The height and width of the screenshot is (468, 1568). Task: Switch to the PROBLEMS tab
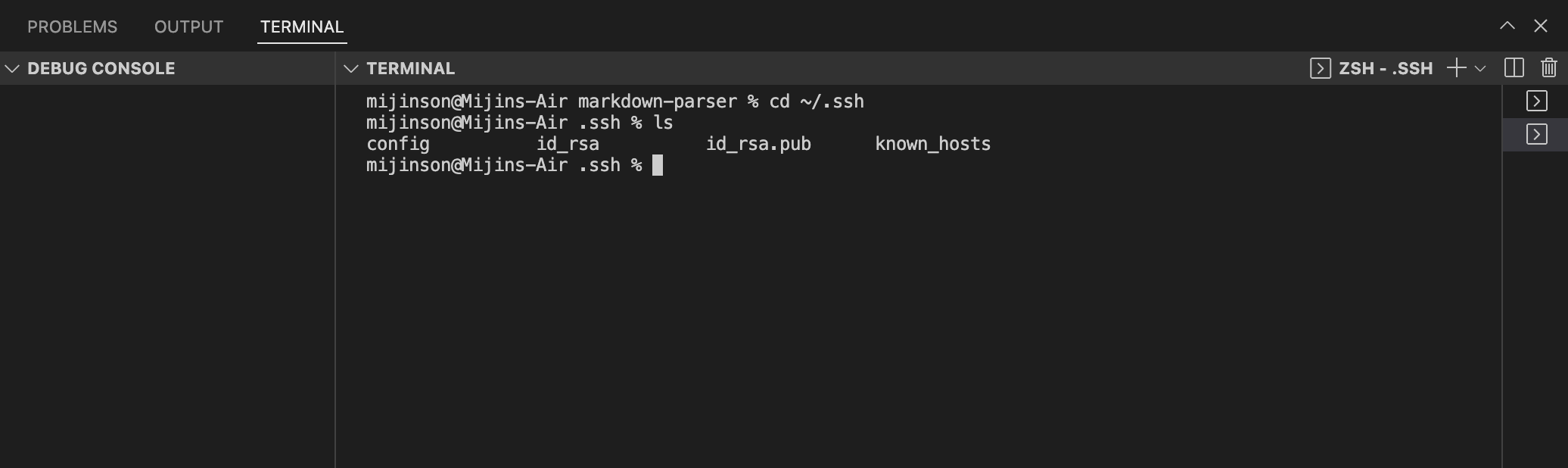[x=73, y=27]
